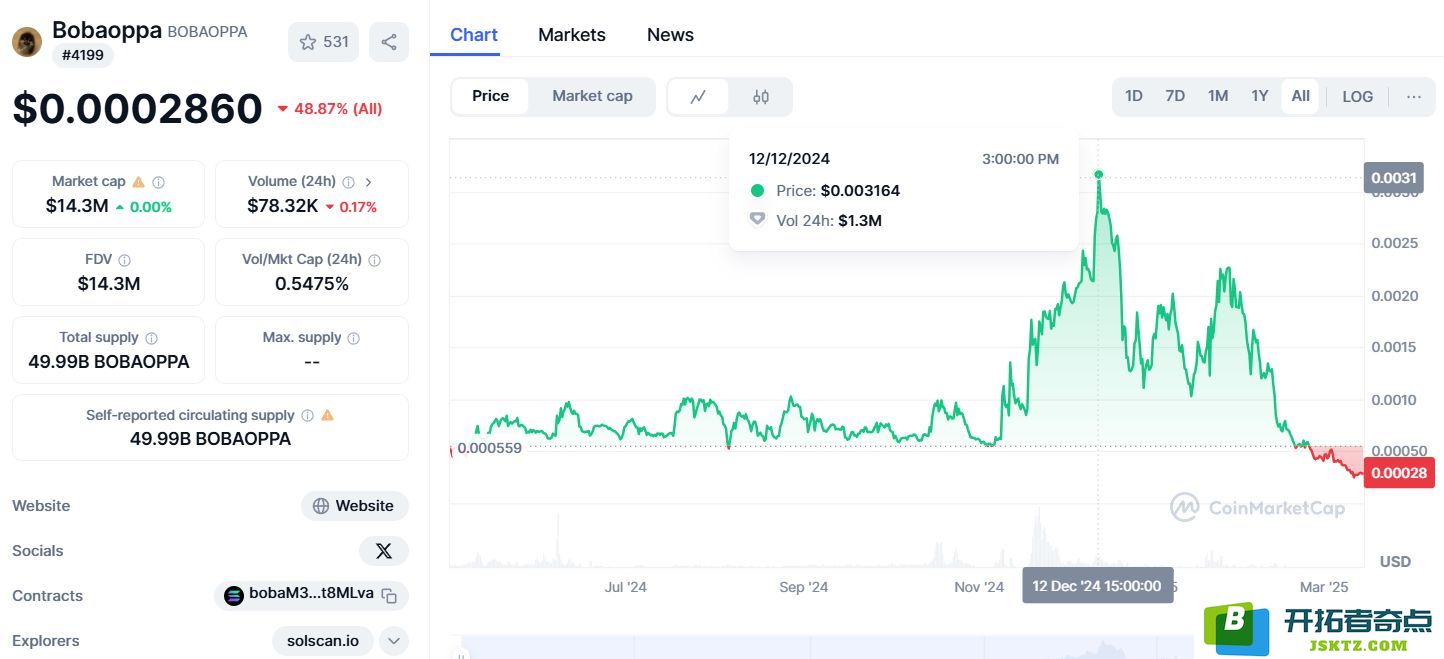The image size is (1444, 659).
Task: Click Solana contract chain icon
Action: (234, 596)
